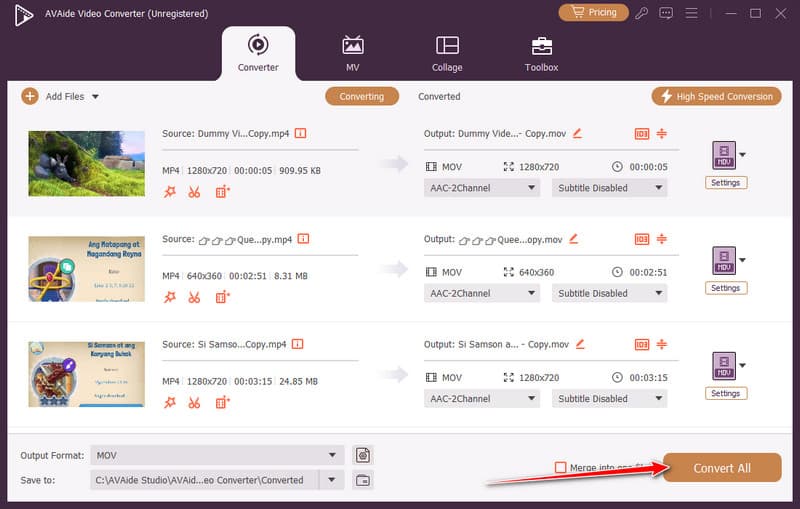Expand the Output Format MOV dropdown
800x509 pixels.
332,455
